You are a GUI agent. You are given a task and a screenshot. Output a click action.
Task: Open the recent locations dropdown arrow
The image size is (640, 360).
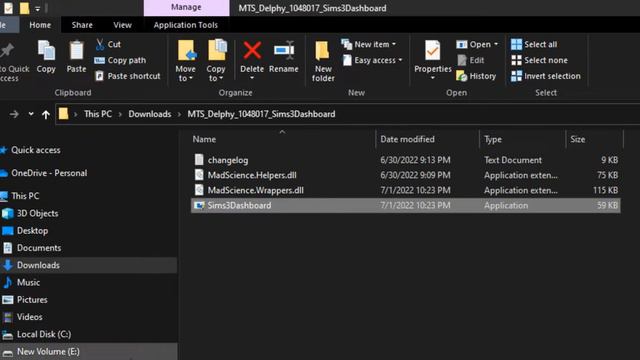pos(31,114)
